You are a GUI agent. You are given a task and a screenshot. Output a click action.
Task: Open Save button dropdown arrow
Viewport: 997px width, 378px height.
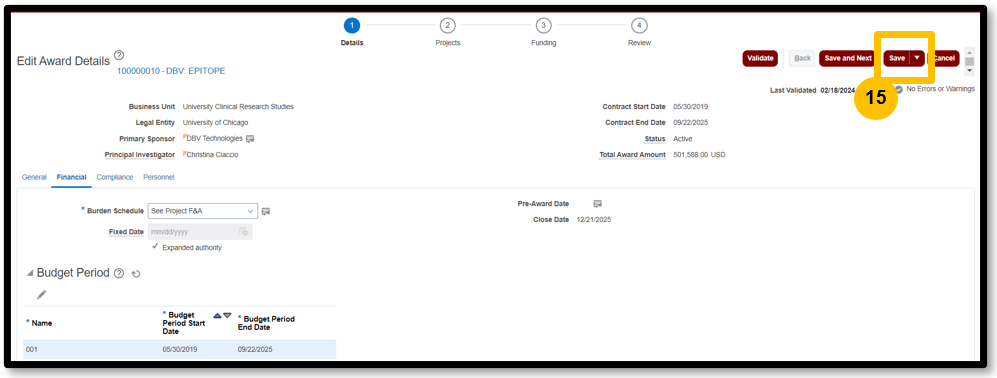[916, 58]
